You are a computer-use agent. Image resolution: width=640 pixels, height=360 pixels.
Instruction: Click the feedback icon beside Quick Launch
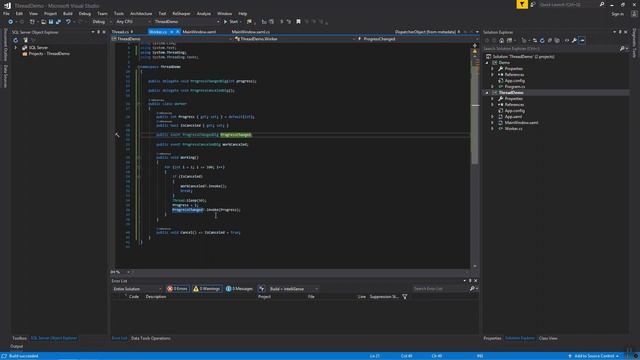[x=533, y=4]
